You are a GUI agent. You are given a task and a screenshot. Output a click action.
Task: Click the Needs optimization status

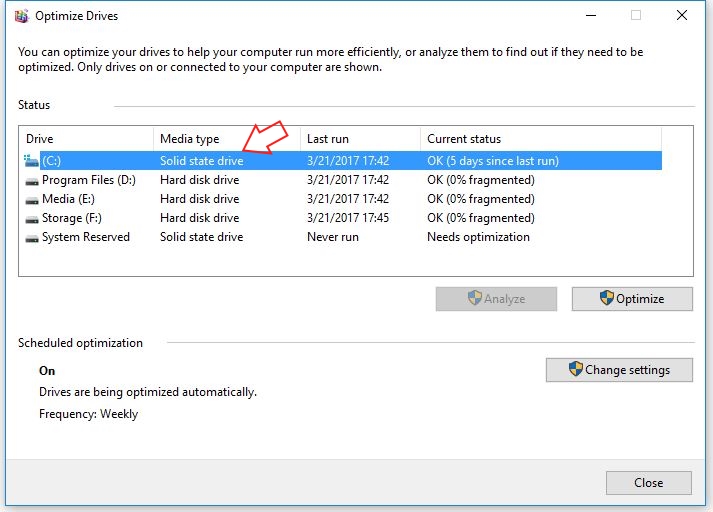point(478,237)
